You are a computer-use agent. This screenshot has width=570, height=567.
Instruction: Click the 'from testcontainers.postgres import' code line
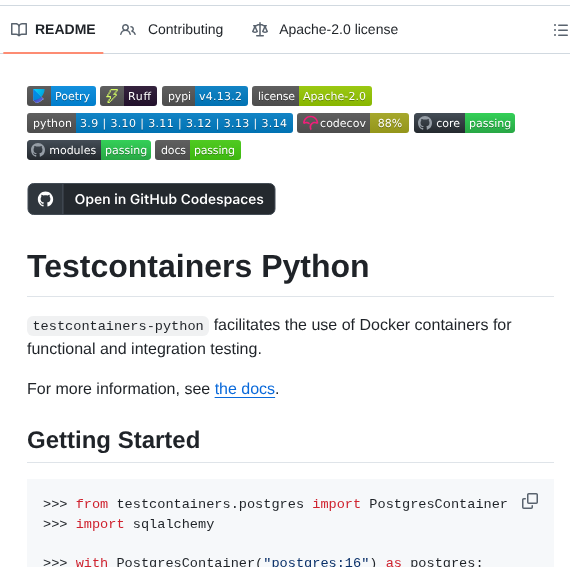click(x=275, y=504)
